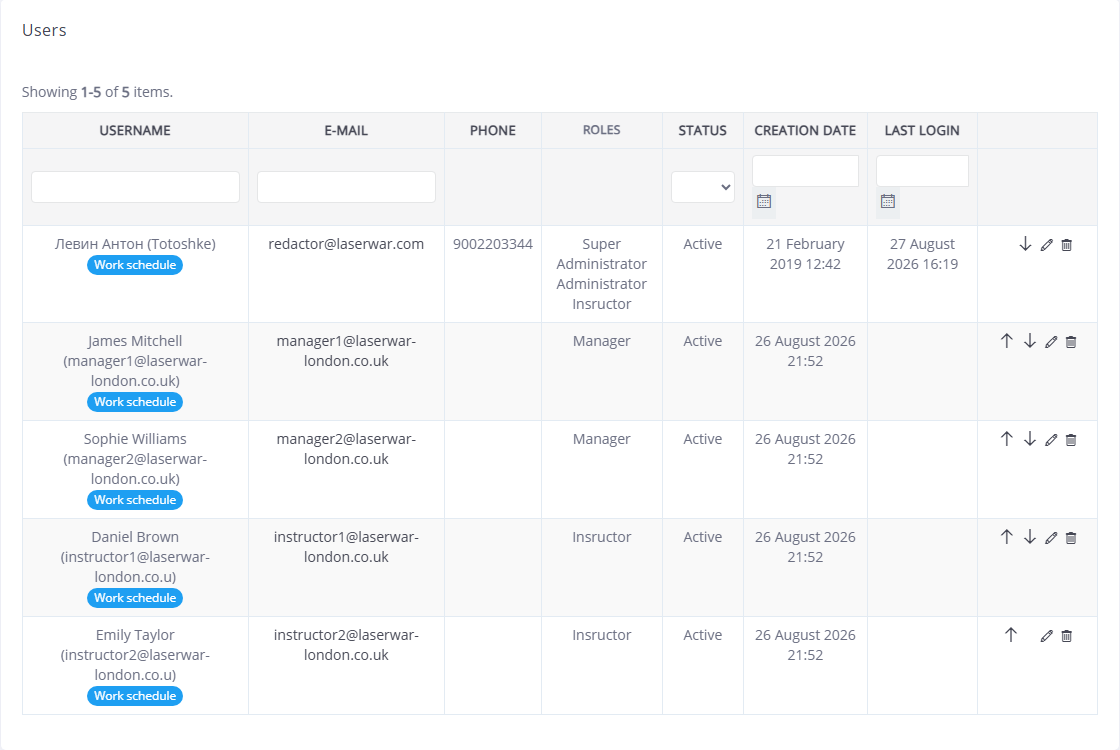Move Daniel Brown row down
The image size is (1120, 750).
point(1029,537)
